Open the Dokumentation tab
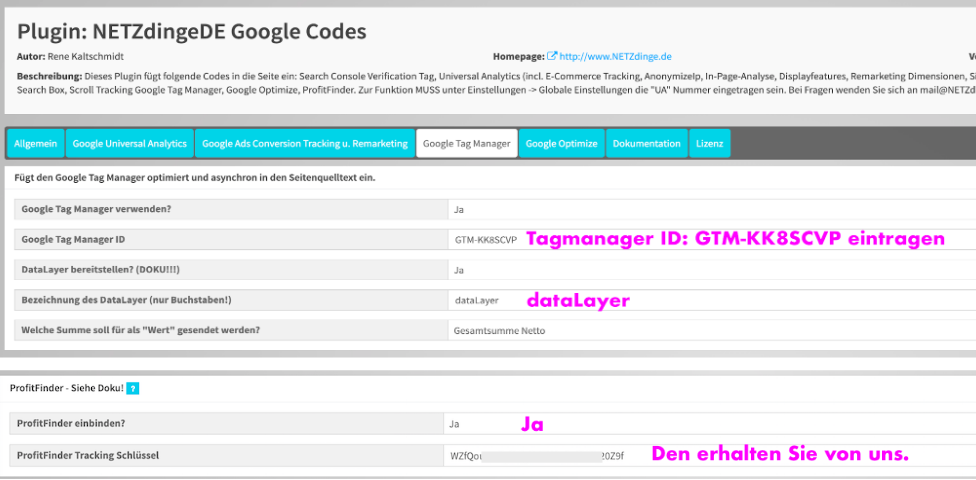 click(647, 144)
